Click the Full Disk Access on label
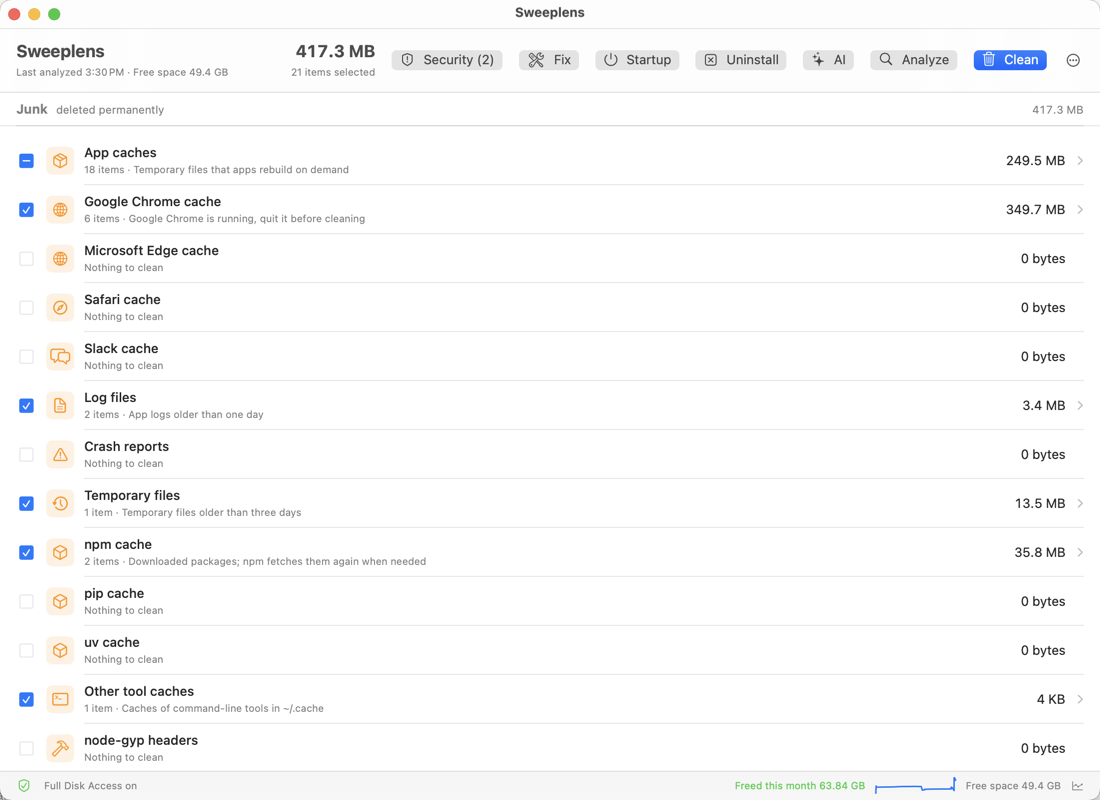The width and height of the screenshot is (1100, 800). 90,786
